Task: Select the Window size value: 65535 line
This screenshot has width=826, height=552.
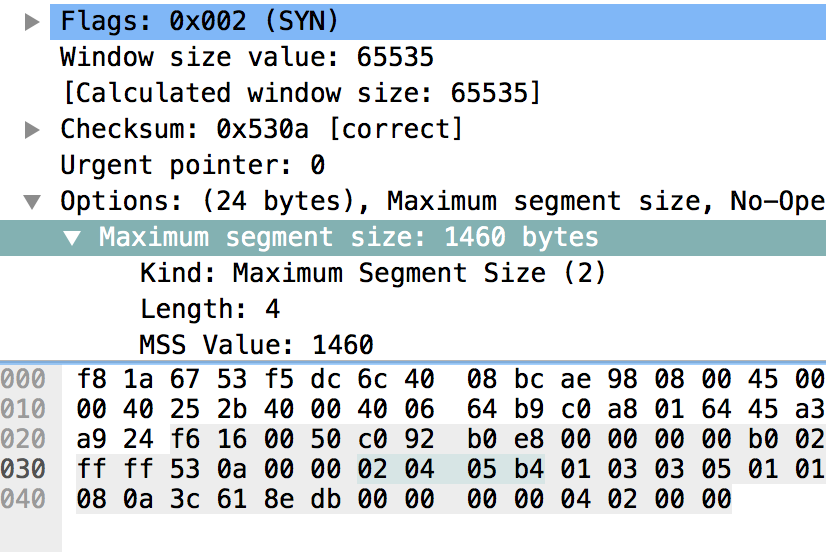Action: [x=247, y=57]
